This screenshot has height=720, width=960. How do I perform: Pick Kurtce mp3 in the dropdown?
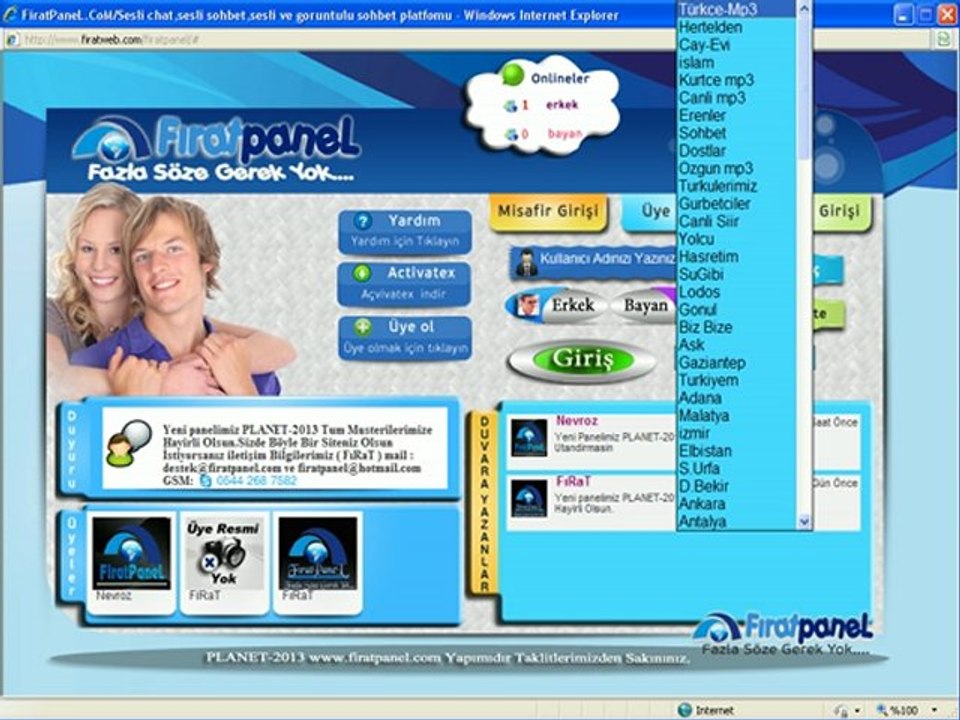pos(736,80)
